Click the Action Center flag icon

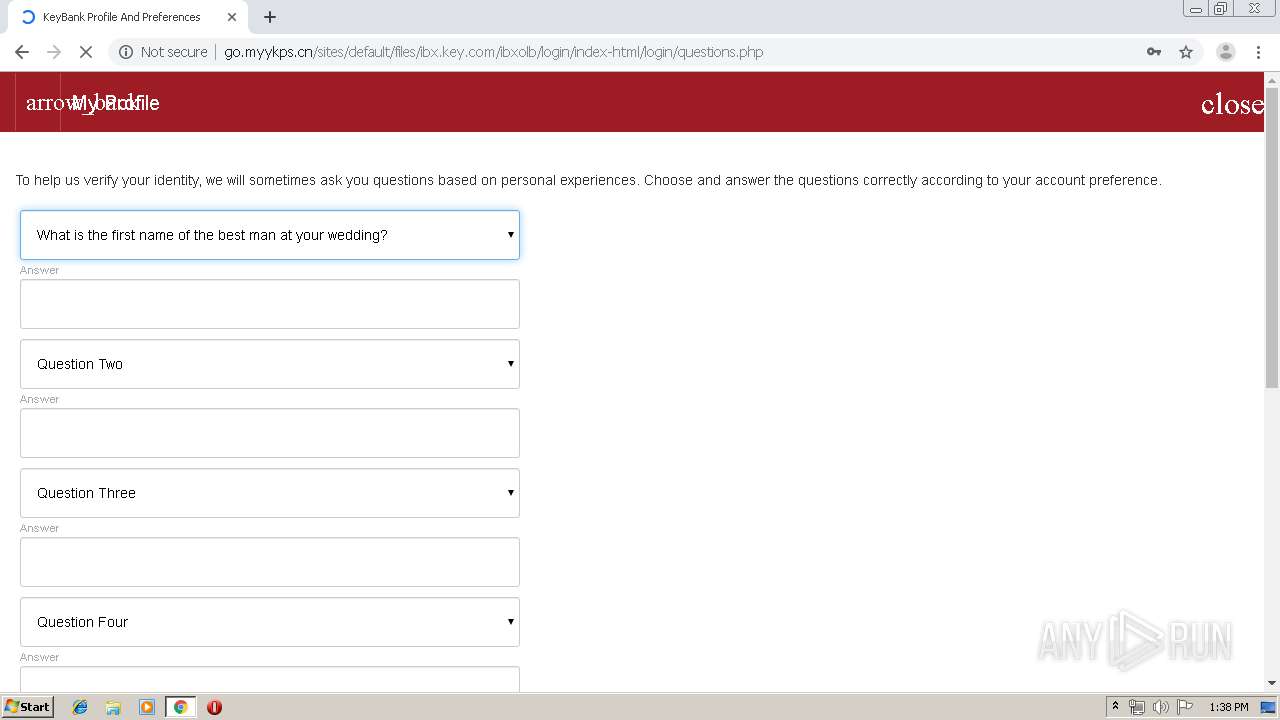pos(1185,707)
